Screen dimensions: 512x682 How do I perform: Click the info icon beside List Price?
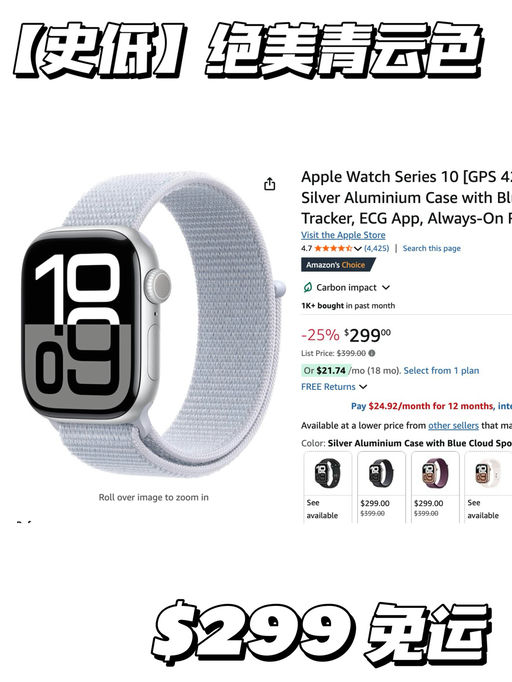(371, 353)
